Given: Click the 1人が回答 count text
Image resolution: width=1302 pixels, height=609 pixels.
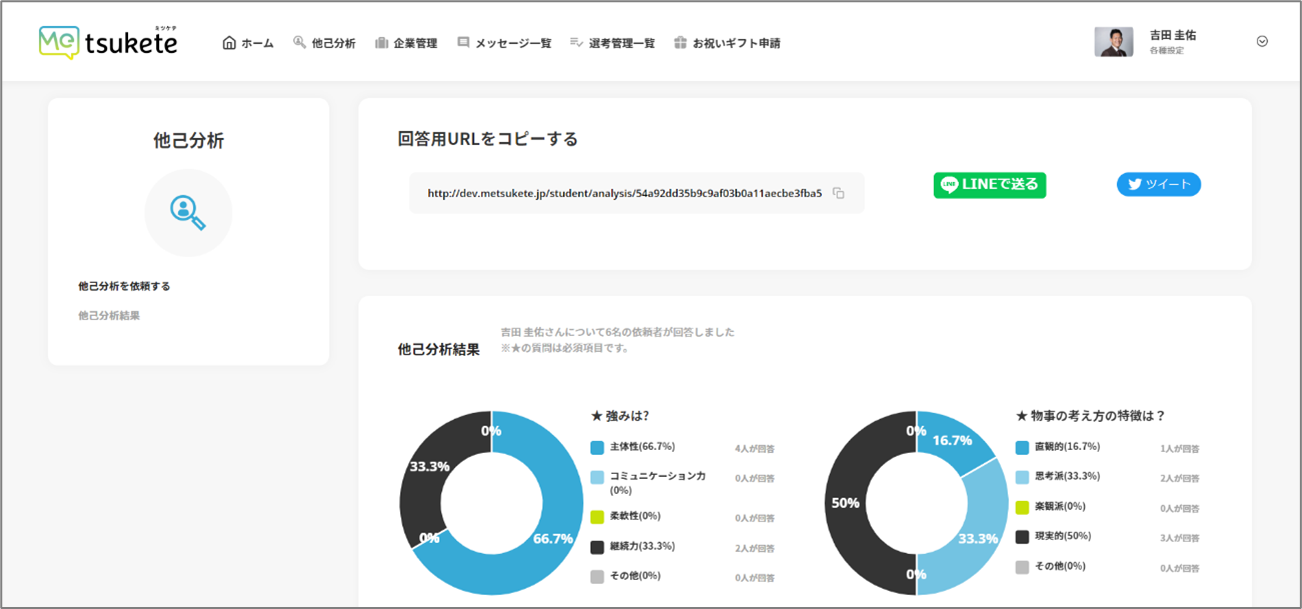Looking at the screenshot, I should 1180,449.
